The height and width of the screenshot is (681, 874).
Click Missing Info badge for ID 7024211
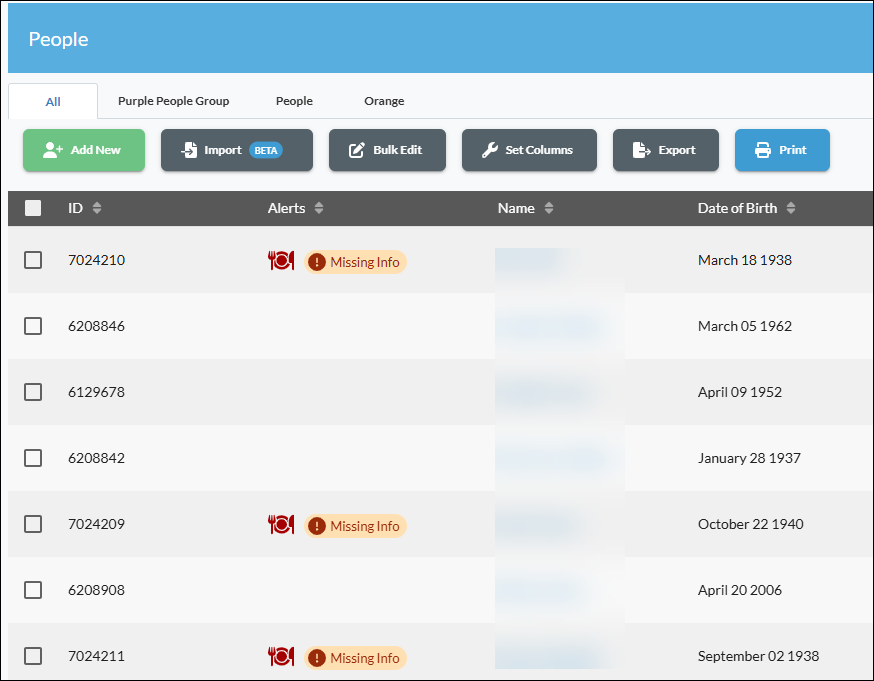[x=355, y=658]
